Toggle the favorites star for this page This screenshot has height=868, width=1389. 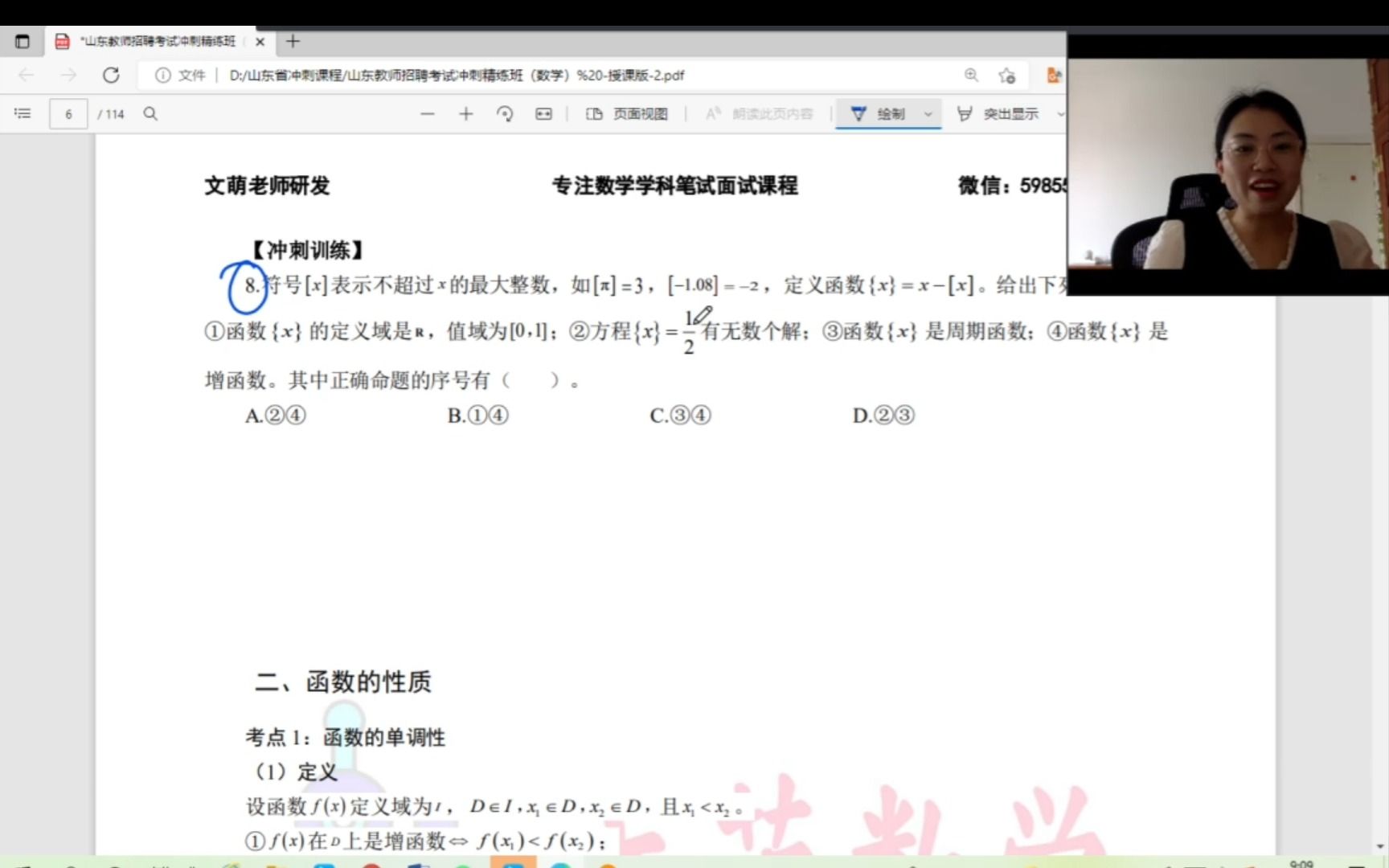click(1007, 75)
